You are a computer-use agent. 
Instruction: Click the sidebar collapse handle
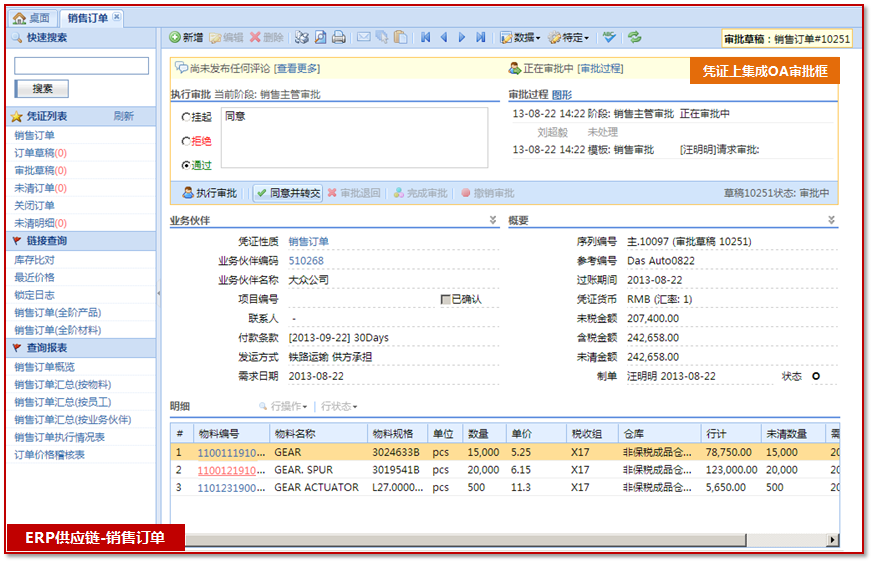point(158,293)
